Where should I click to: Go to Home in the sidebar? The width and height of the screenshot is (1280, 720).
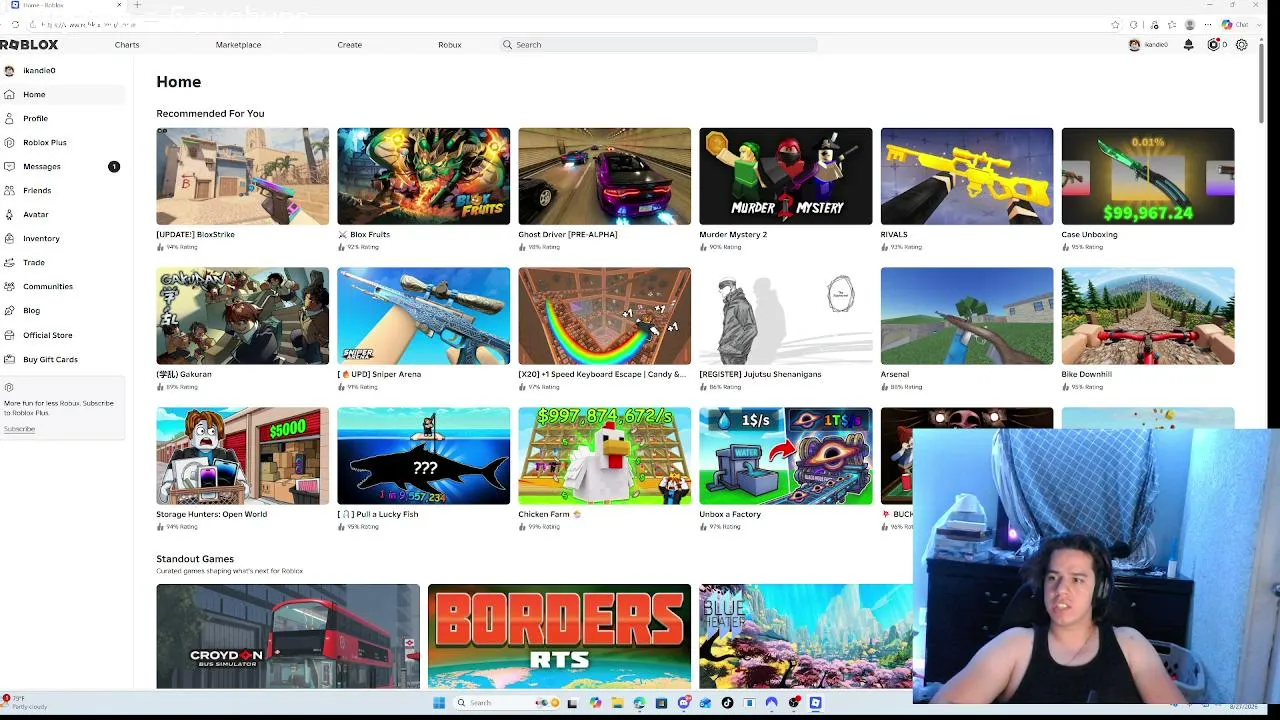(x=62, y=94)
